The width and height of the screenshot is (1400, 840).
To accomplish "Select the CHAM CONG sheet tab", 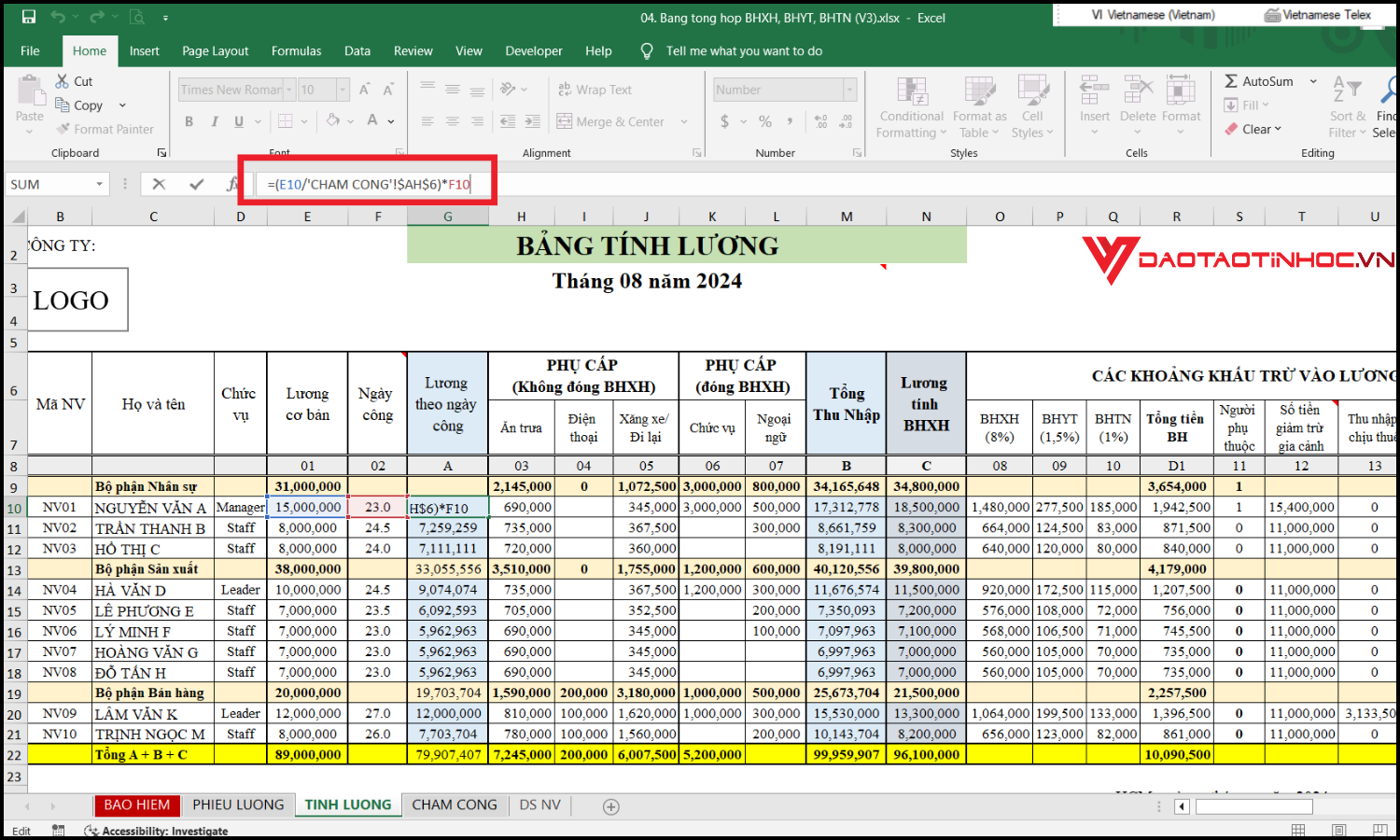I will tap(455, 805).
